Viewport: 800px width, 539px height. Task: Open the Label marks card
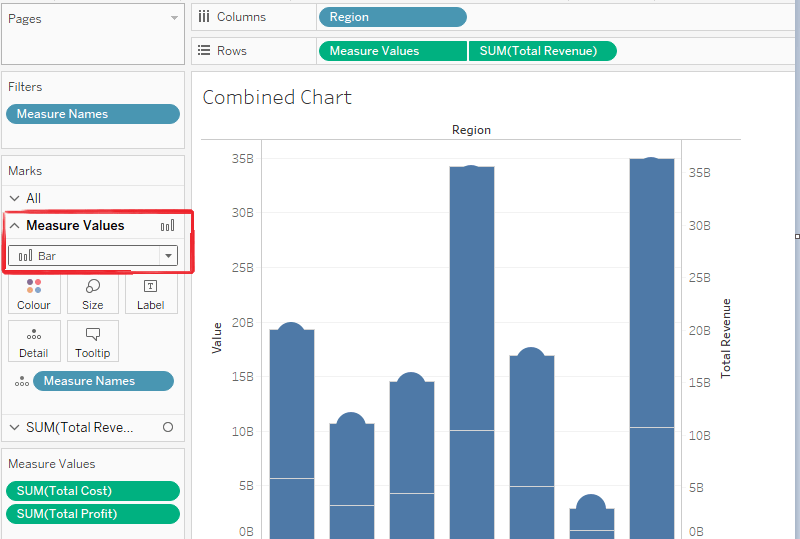click(x=151, y=293)
